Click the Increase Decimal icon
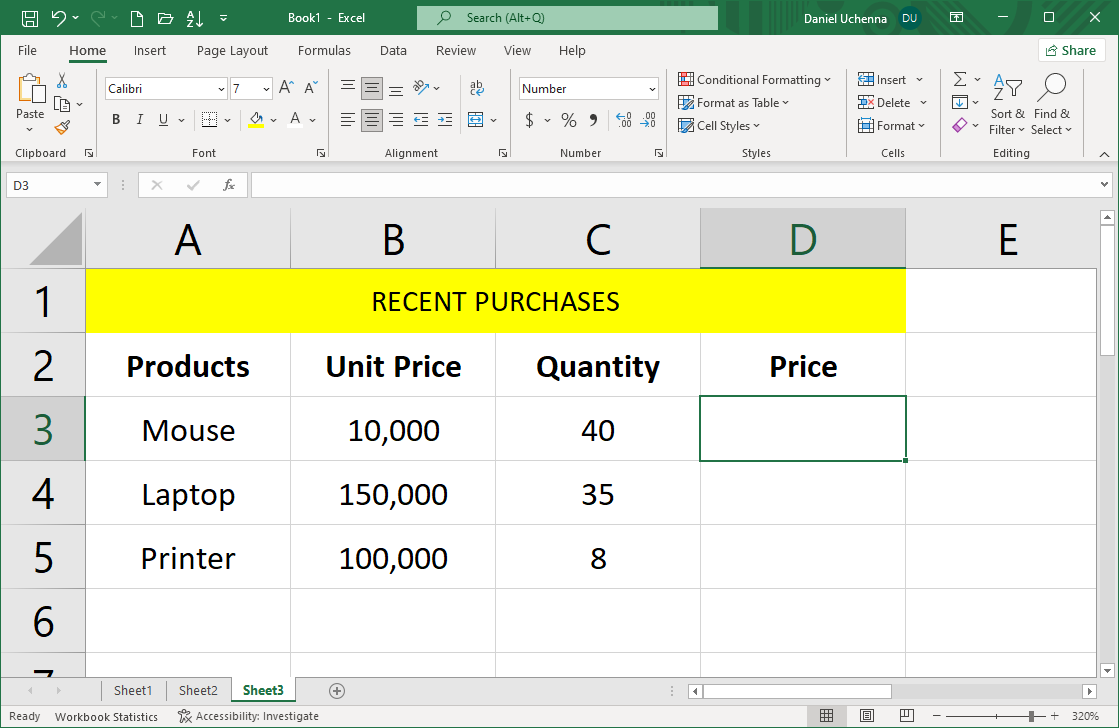 pyautogui.click(x=622, y=119)
